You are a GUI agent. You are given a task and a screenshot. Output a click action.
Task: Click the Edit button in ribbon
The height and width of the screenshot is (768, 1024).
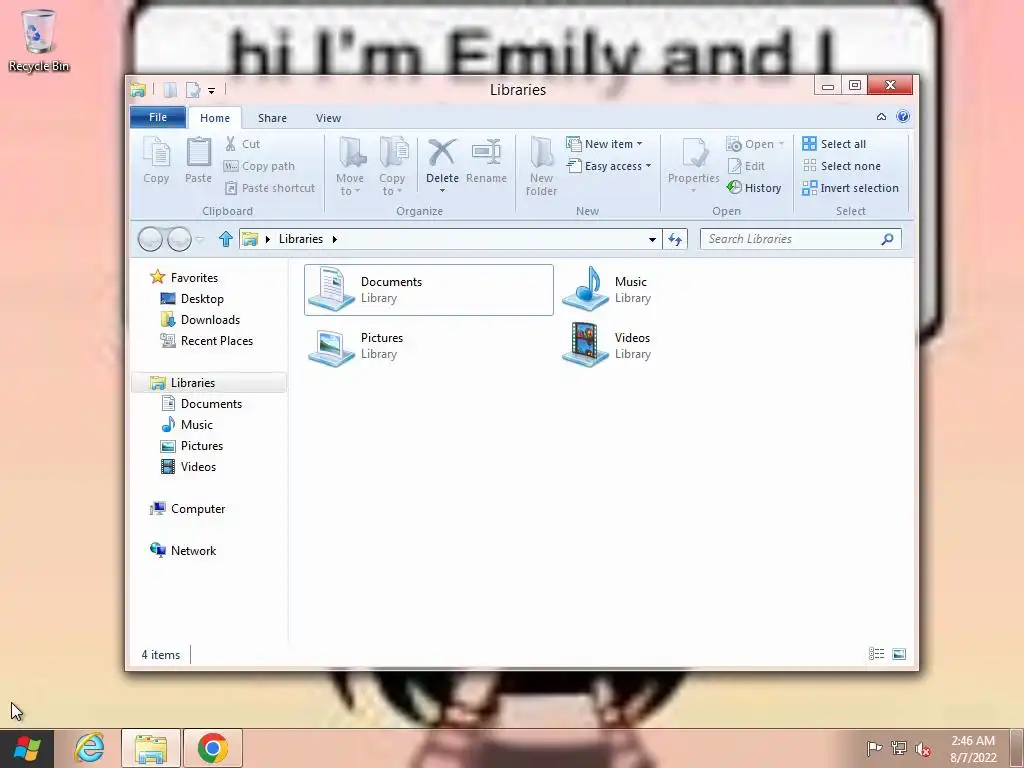[746, 166]
